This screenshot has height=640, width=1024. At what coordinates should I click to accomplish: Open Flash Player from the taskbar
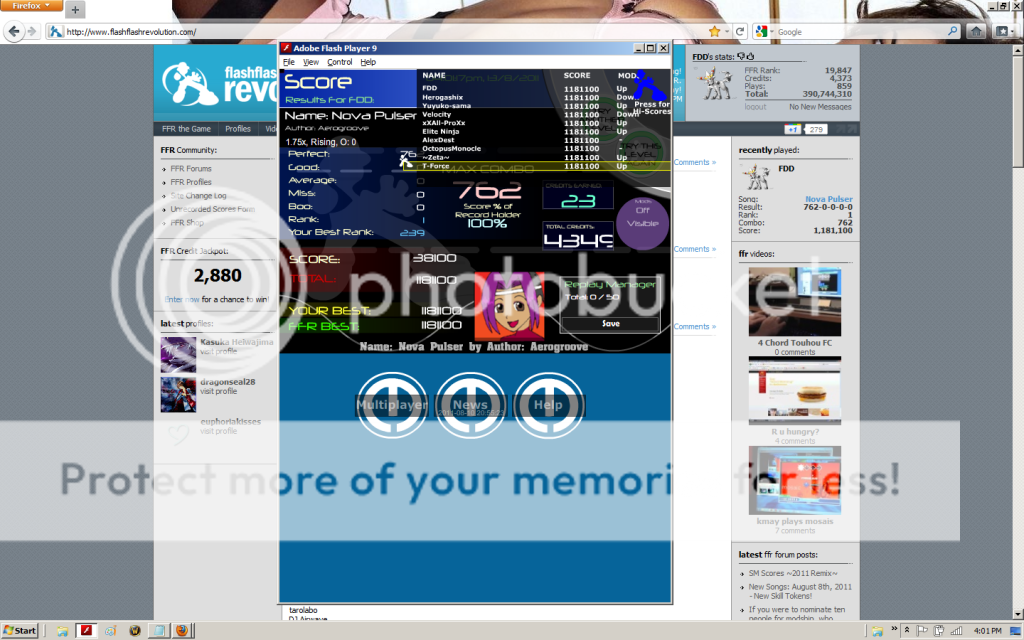click(x=87, y=631)
